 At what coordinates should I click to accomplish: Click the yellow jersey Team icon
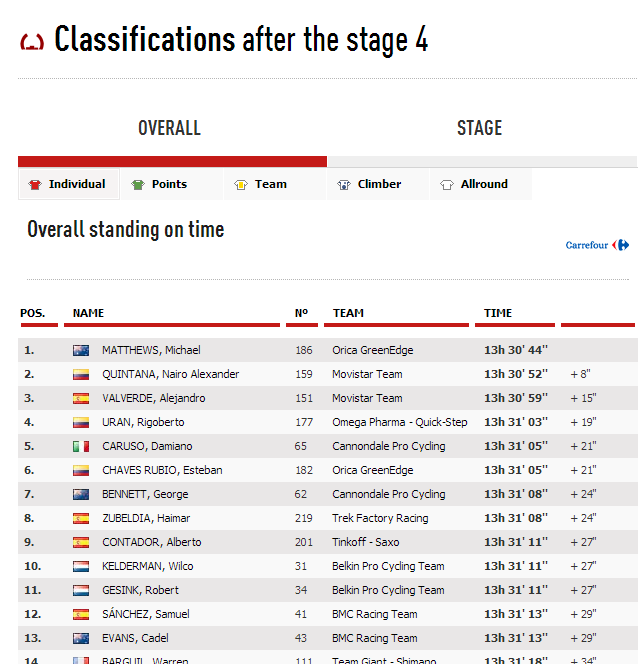(x=241, y=185)
